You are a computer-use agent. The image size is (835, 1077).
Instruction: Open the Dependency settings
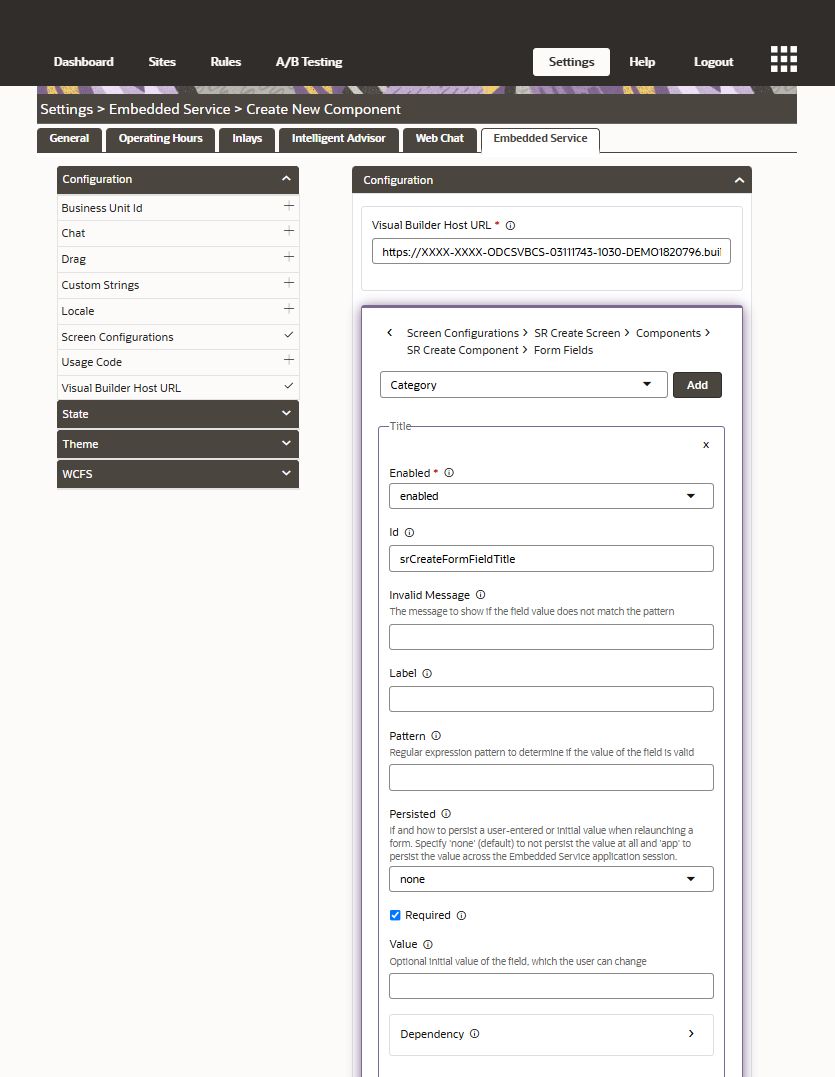(551, 1035)
